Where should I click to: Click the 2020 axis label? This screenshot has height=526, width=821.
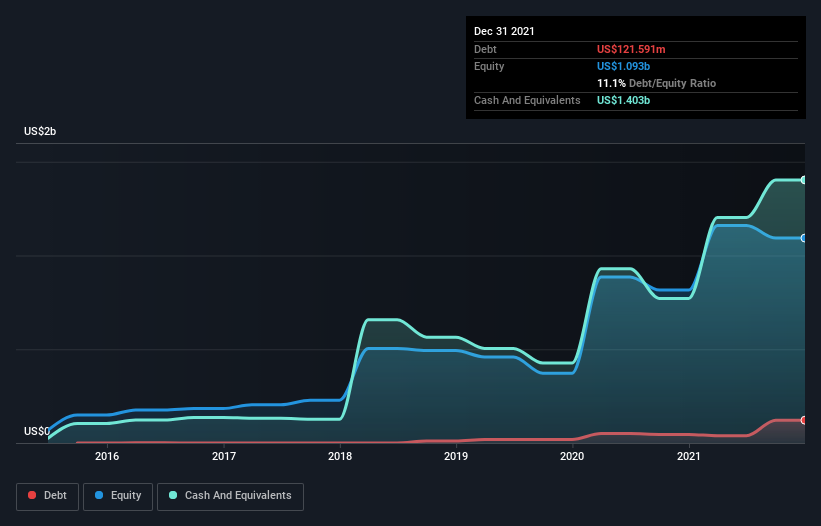click(x=572, y=456)
